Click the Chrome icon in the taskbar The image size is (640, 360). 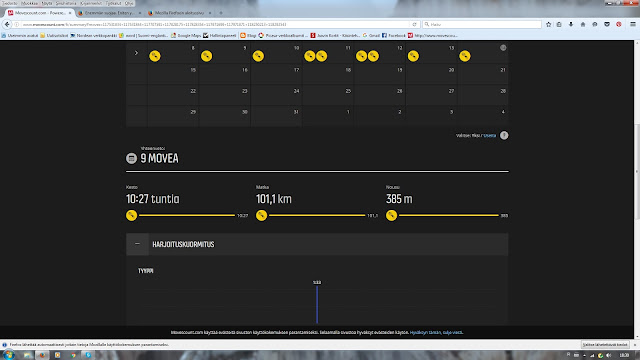[73, 355]
